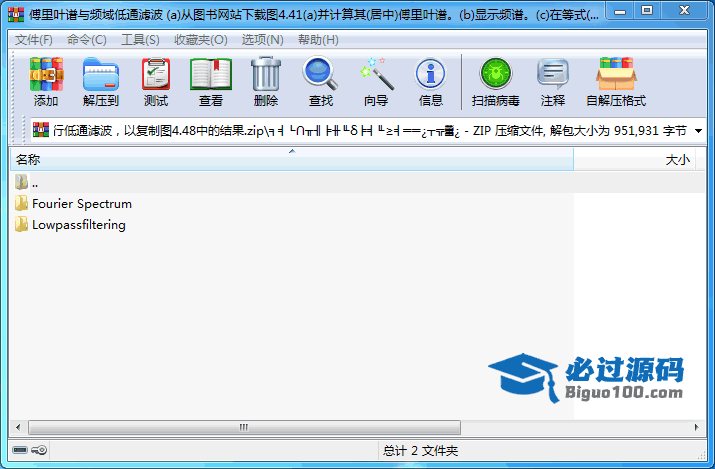715x469 pixels.
Task: Sort by 大小 column header
Action: click(x=635, y=160)
